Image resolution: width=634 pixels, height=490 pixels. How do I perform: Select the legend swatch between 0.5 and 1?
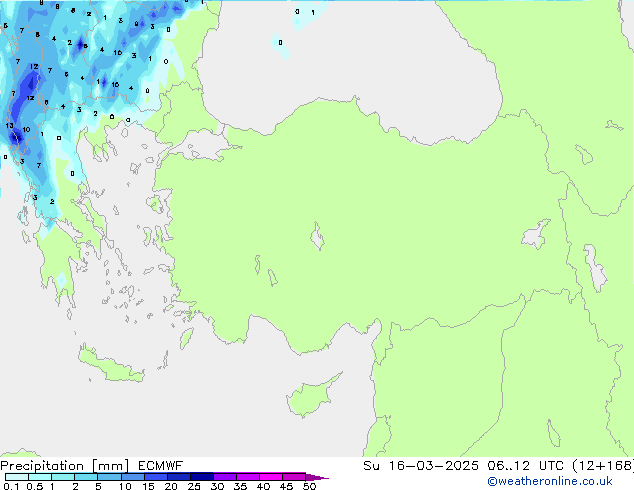[40, 477]
